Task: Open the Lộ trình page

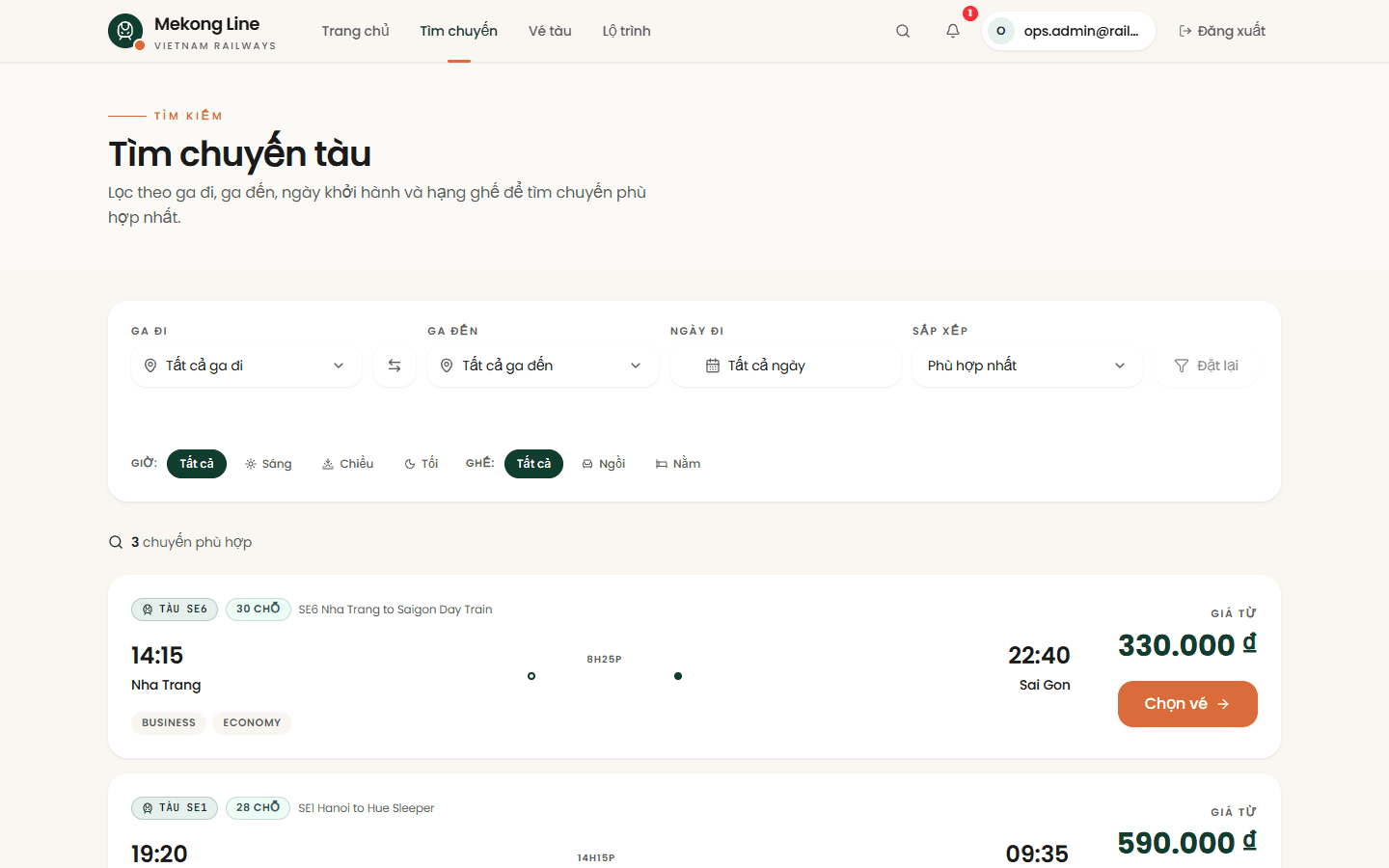Action: (627, 31)
